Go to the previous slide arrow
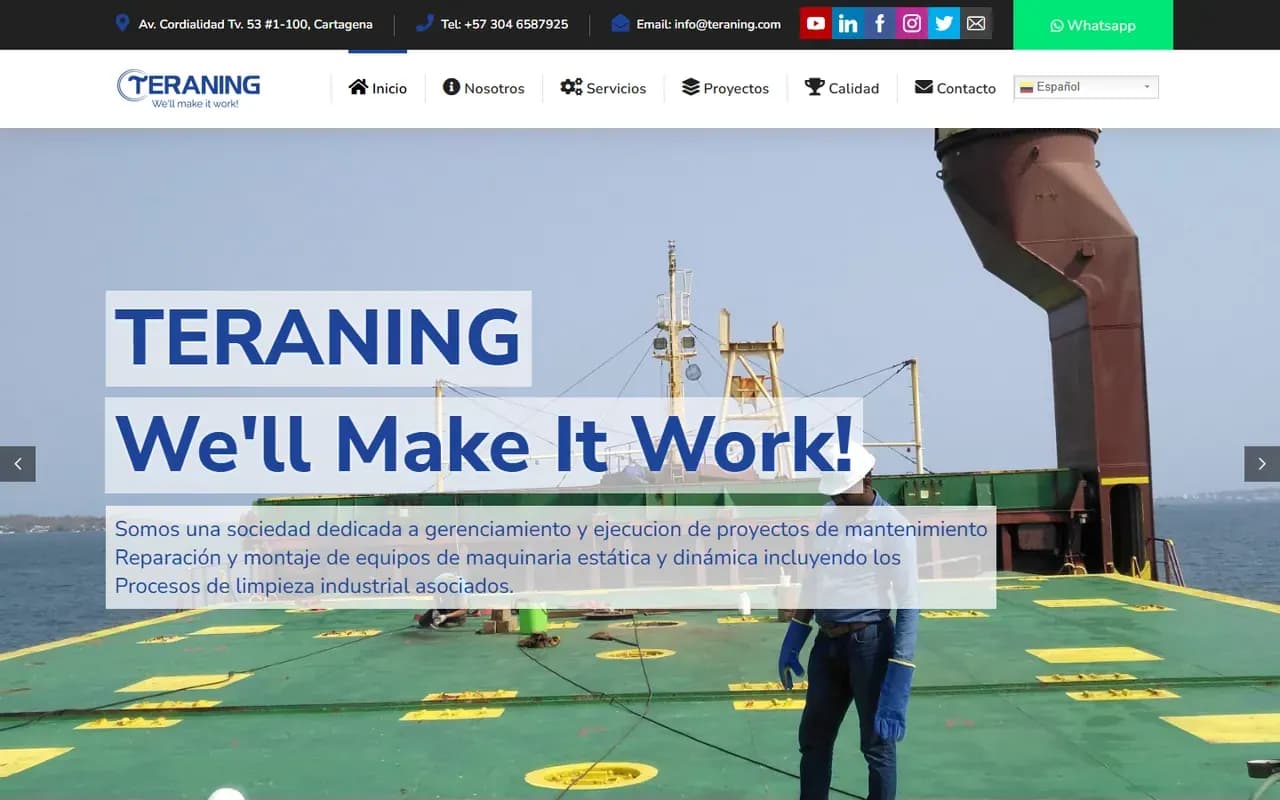 coord(18,464)
